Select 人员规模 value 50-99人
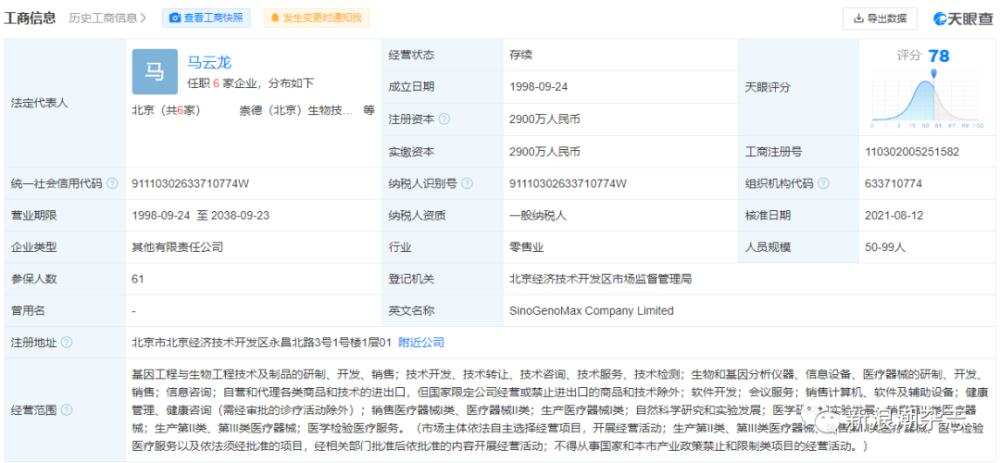Screen dimensions: 1000x463 [x=885, y=247]
